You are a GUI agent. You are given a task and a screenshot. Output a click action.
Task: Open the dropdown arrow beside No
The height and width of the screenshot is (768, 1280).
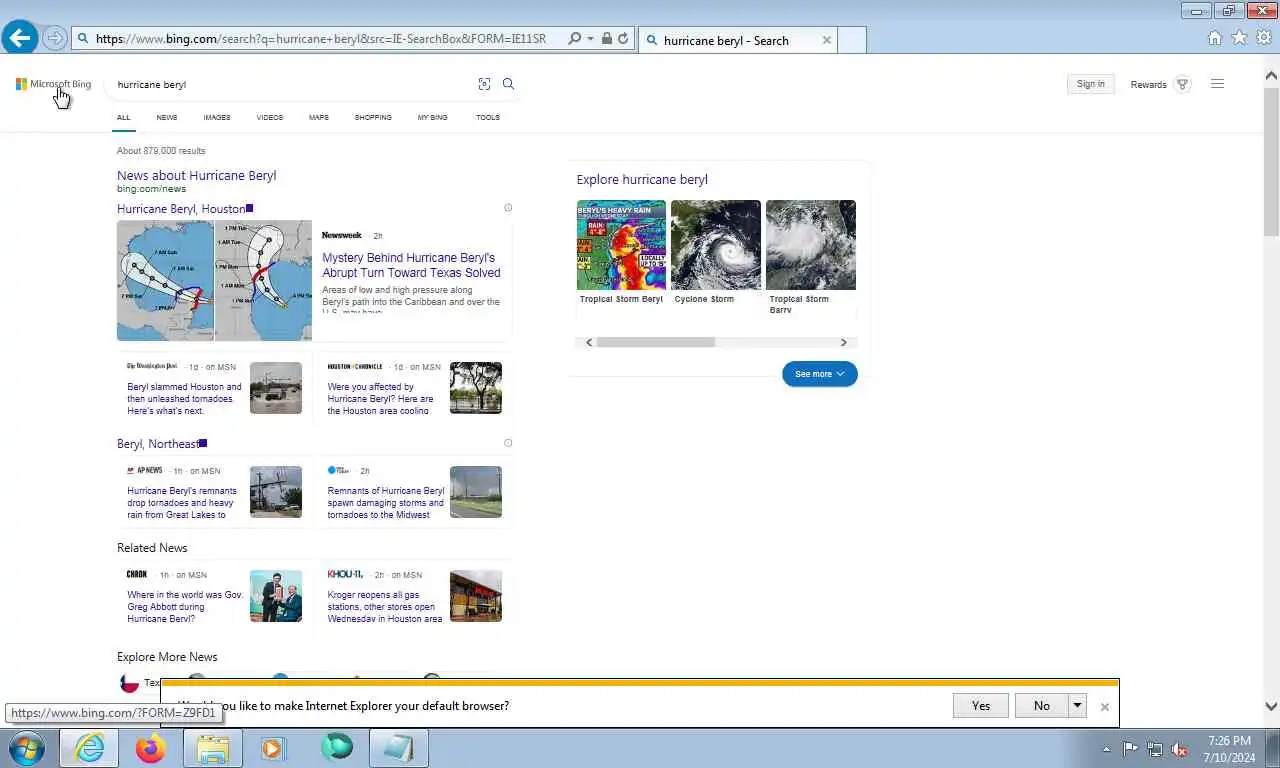[x=1077, y=706]
